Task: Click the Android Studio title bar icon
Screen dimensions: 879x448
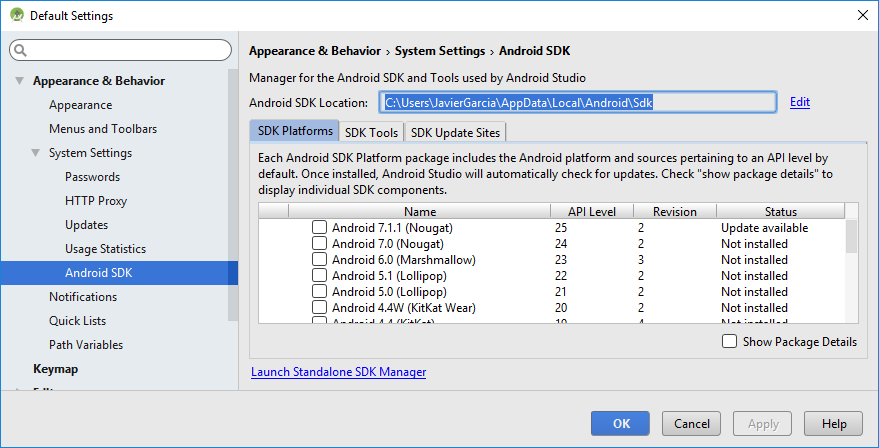Action: coord(16,16)
